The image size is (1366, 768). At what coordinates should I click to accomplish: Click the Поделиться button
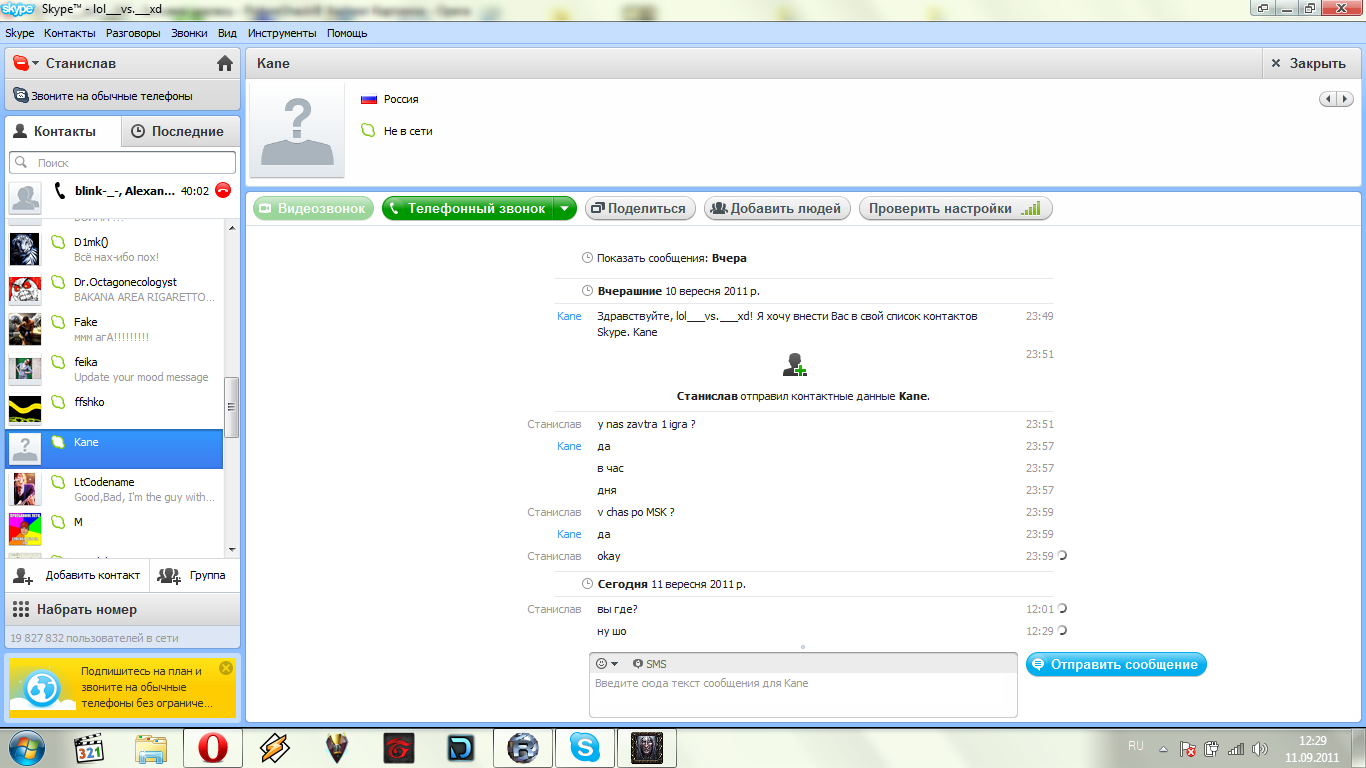(638, 209)
